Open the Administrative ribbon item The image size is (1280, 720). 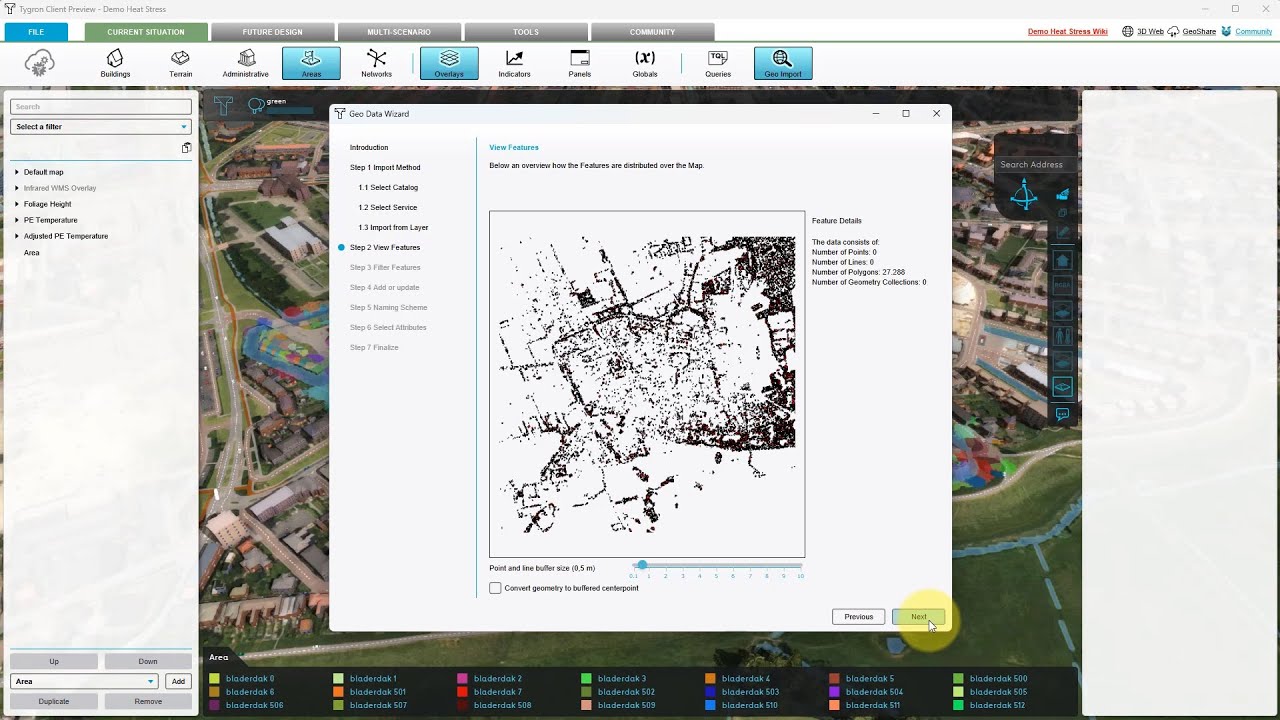point(246,63)
